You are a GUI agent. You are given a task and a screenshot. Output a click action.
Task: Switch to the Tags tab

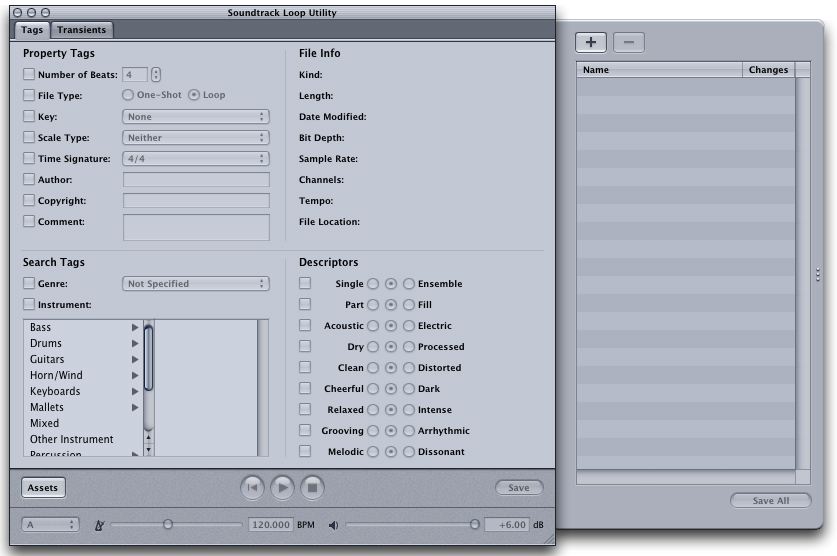pyautogui.click(x=32, y=30)
